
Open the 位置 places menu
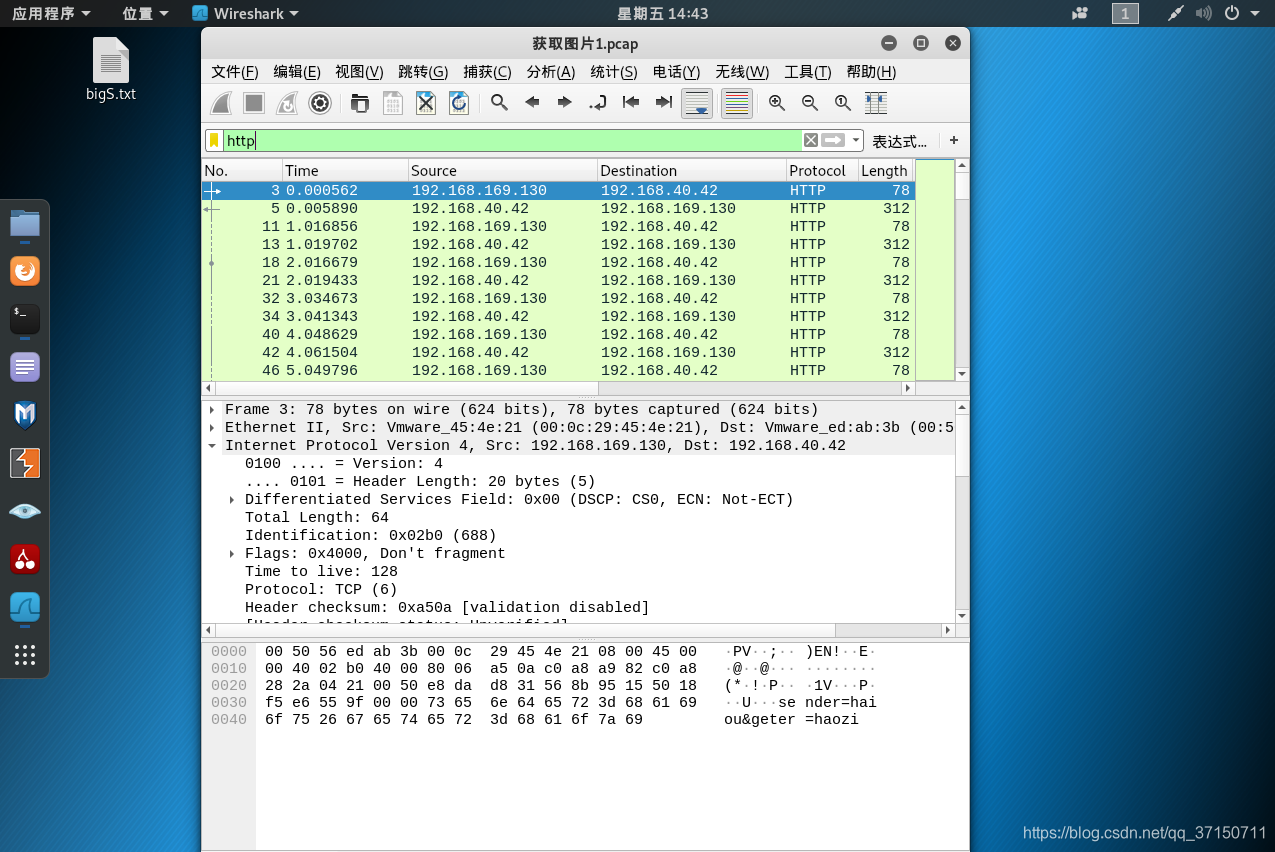[x=145, y=13]
